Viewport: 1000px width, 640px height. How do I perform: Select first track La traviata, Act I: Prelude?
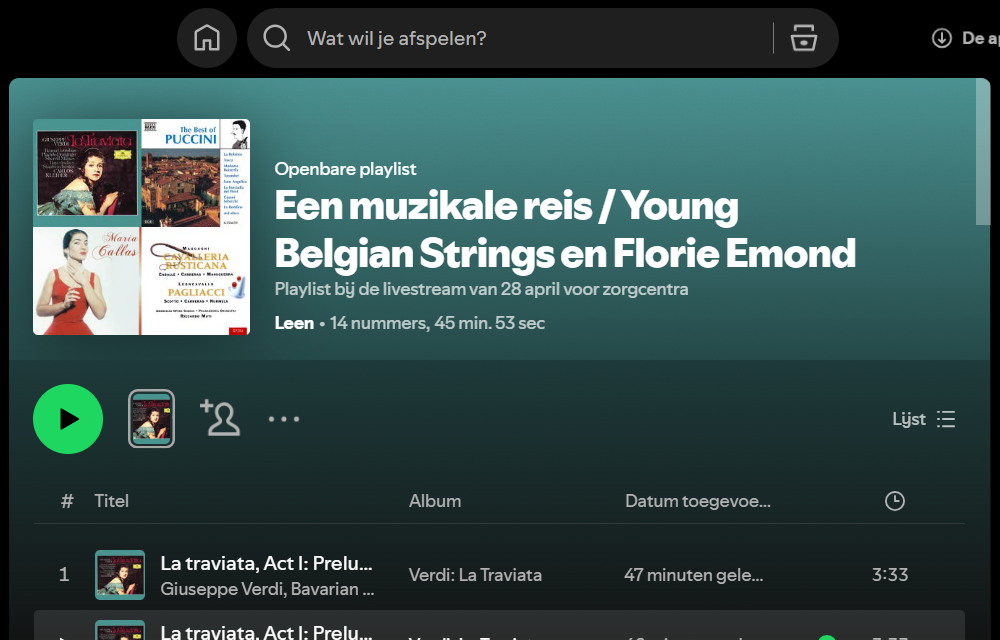266,563
